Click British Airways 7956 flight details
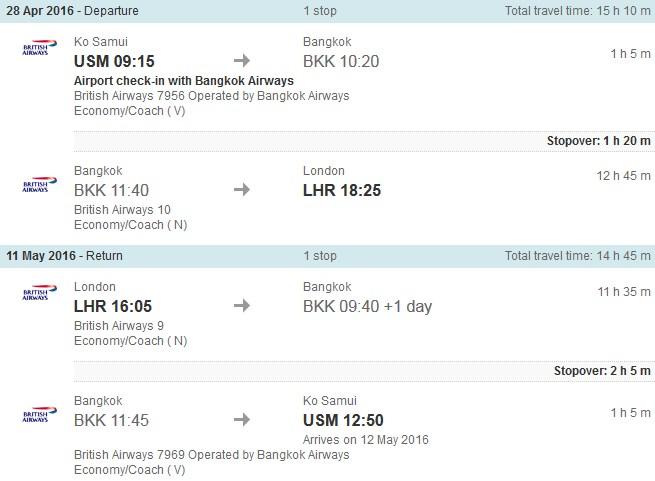 point(211,96)
